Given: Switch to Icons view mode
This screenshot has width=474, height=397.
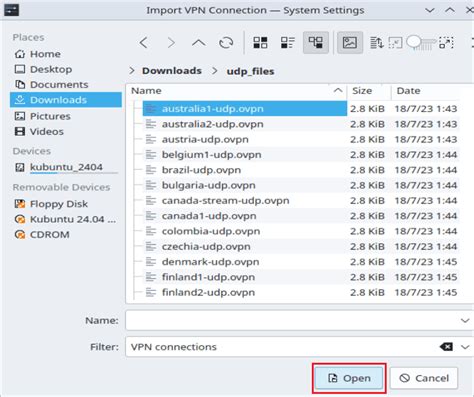Looking at the screenshot, I should tap(260, 43).
